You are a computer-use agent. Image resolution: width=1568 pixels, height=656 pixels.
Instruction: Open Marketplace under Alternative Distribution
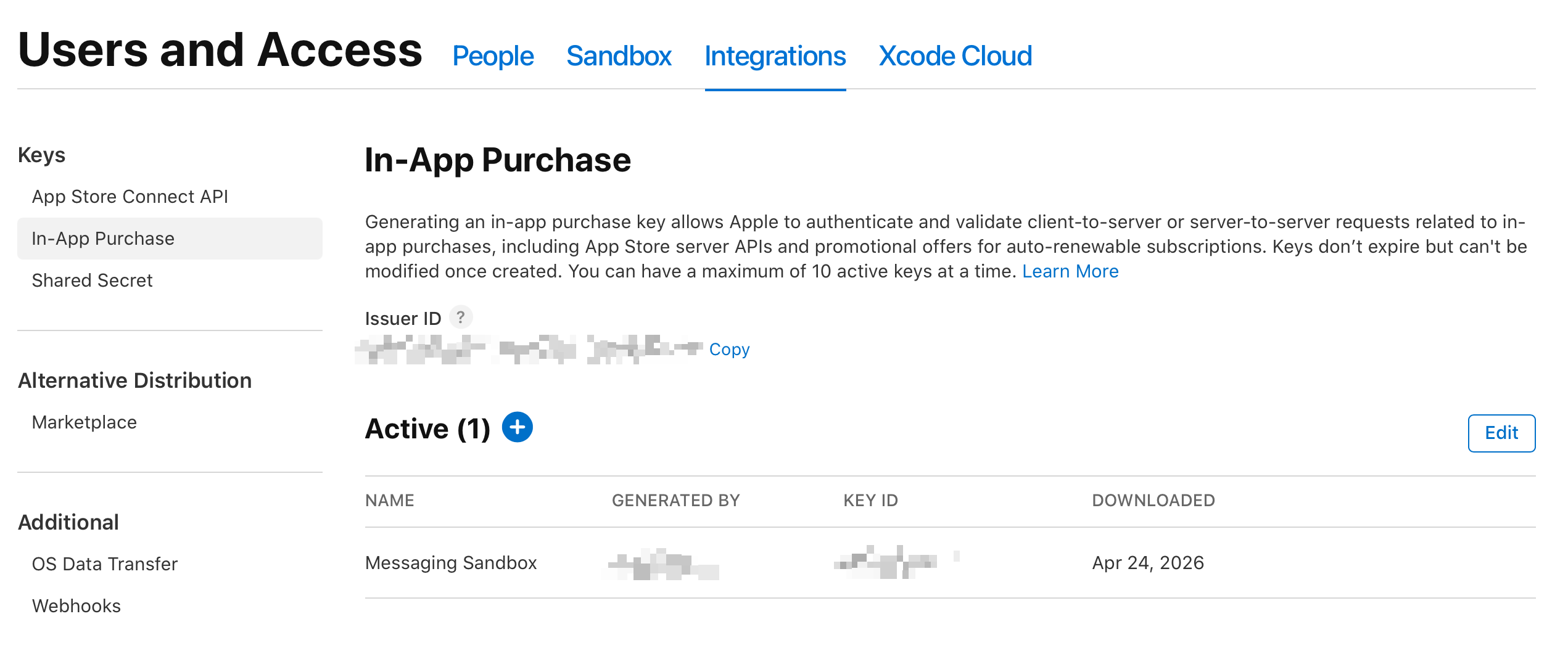pyautogui.click(x=84, y=422)
